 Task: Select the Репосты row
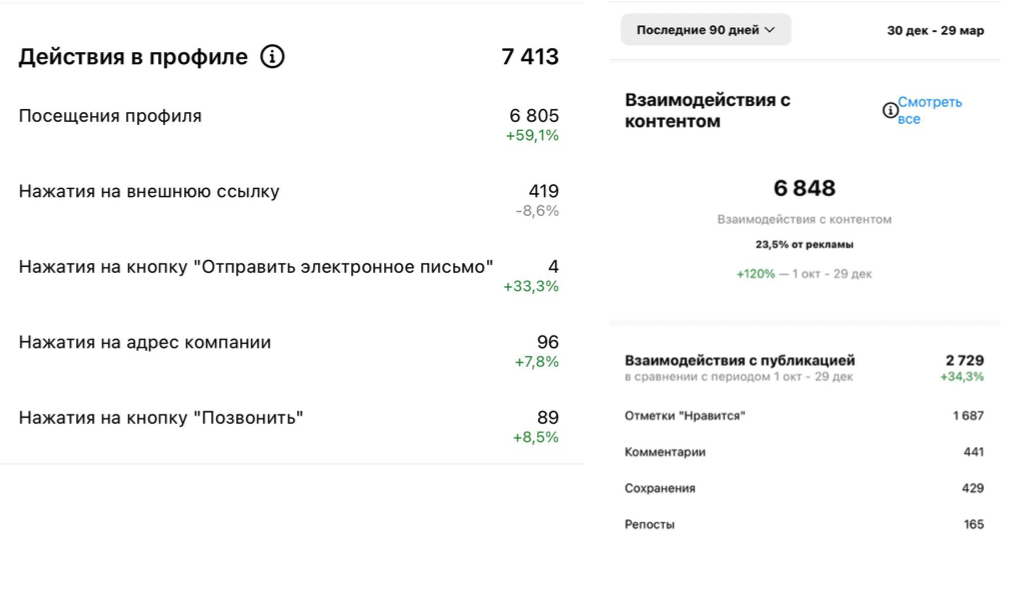(804, 524)
